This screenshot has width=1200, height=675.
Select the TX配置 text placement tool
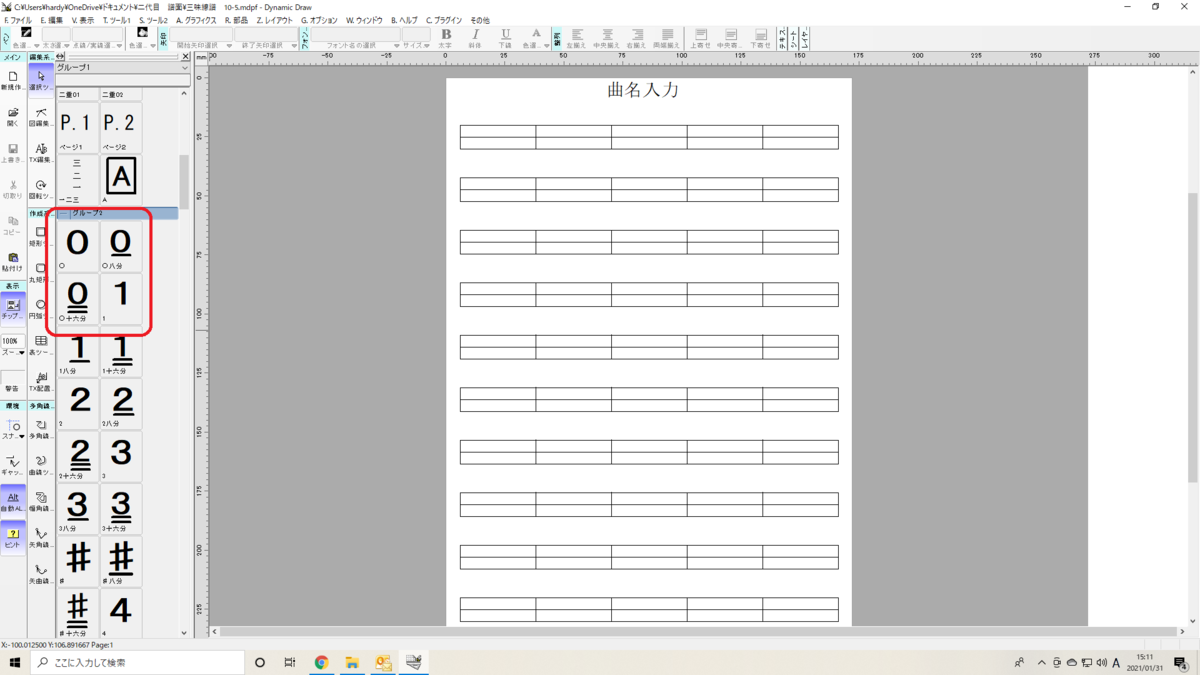point(41,381)
